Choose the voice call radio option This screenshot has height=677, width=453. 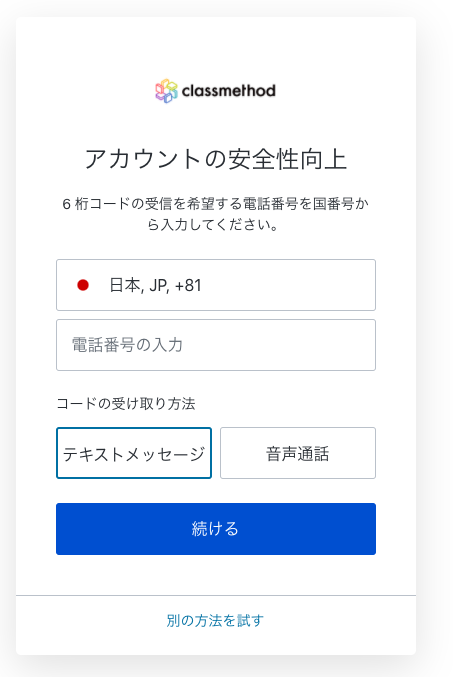(x=298, y=453)
